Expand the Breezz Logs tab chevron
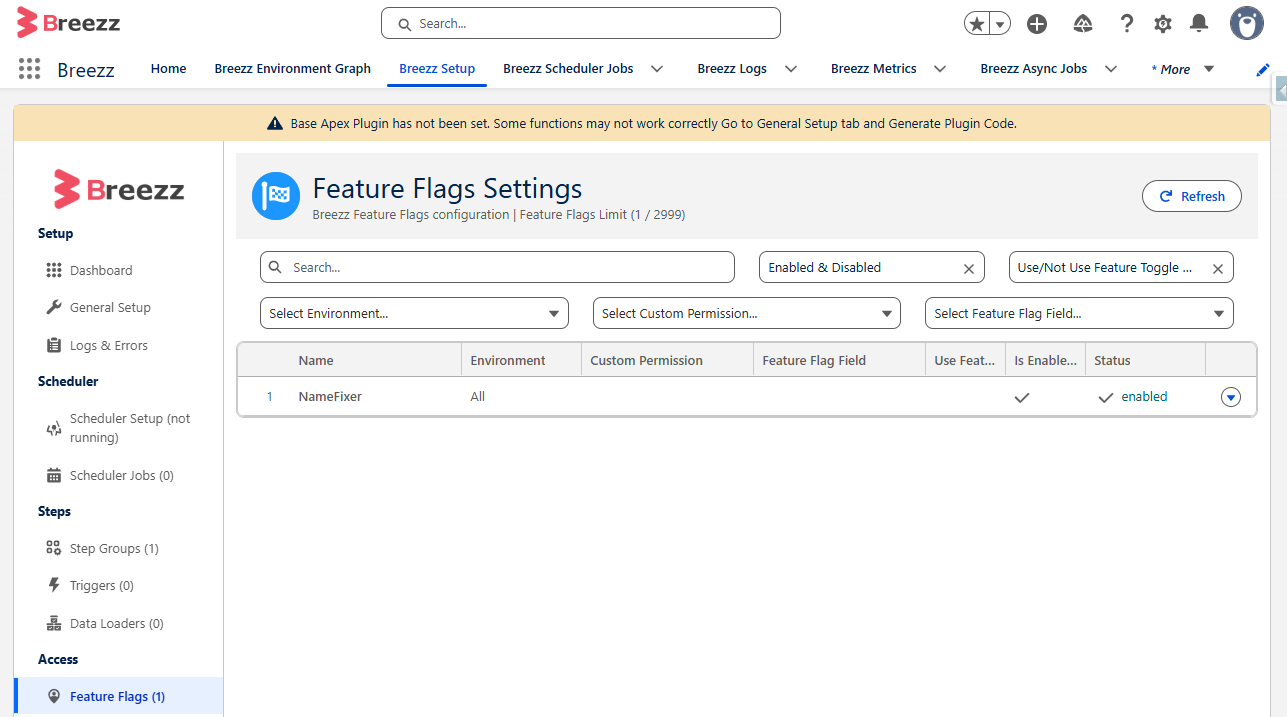This screenshot has height=717, width=1287. point(791,69)
